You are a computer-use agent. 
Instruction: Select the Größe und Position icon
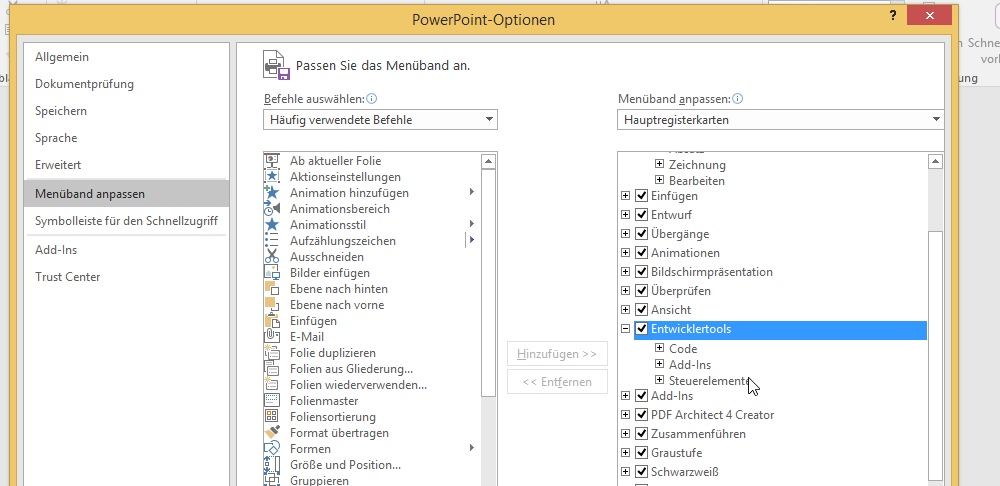tap(272, 464)
